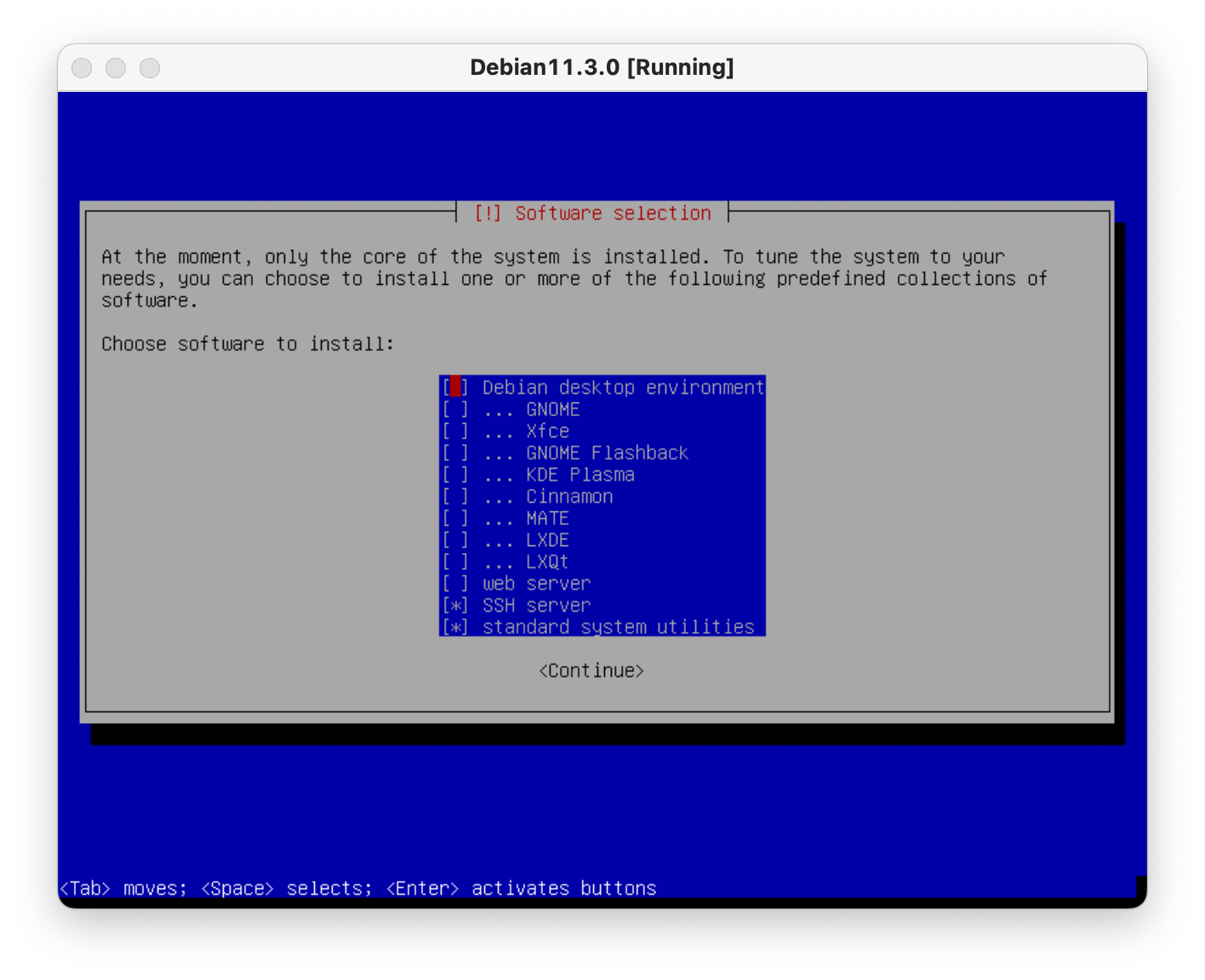1205x980 pixels.
Task: Enable the web server checkbox
Action: (x=455, y=584)
